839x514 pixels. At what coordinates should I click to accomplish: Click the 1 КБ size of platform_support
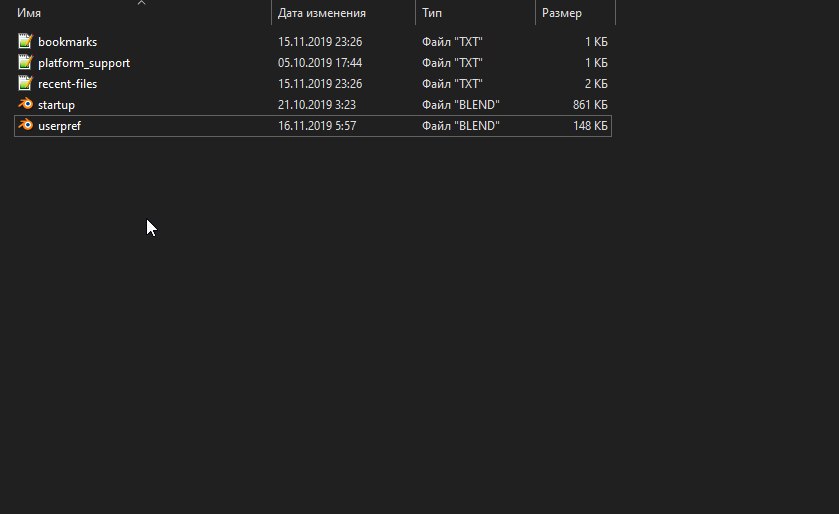[596, 63]
